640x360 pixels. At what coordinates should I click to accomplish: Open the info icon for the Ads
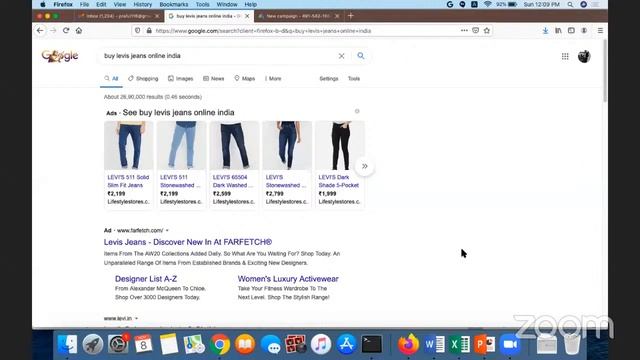[357, 111]
